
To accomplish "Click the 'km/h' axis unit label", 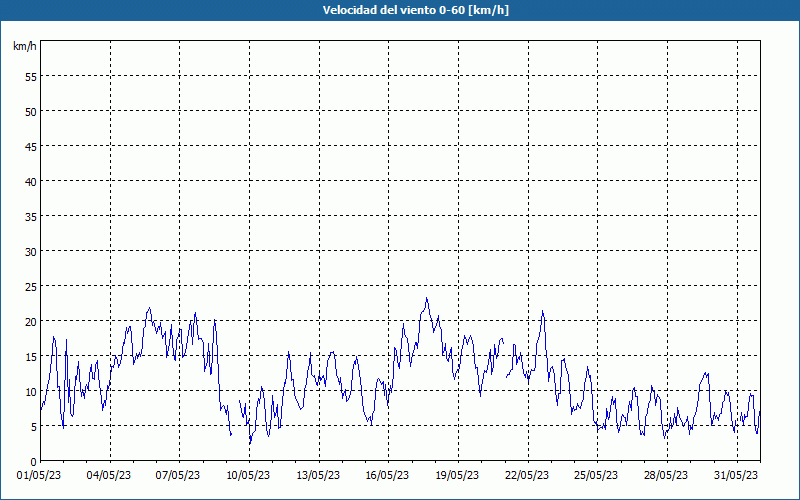I will pos(25,46).
